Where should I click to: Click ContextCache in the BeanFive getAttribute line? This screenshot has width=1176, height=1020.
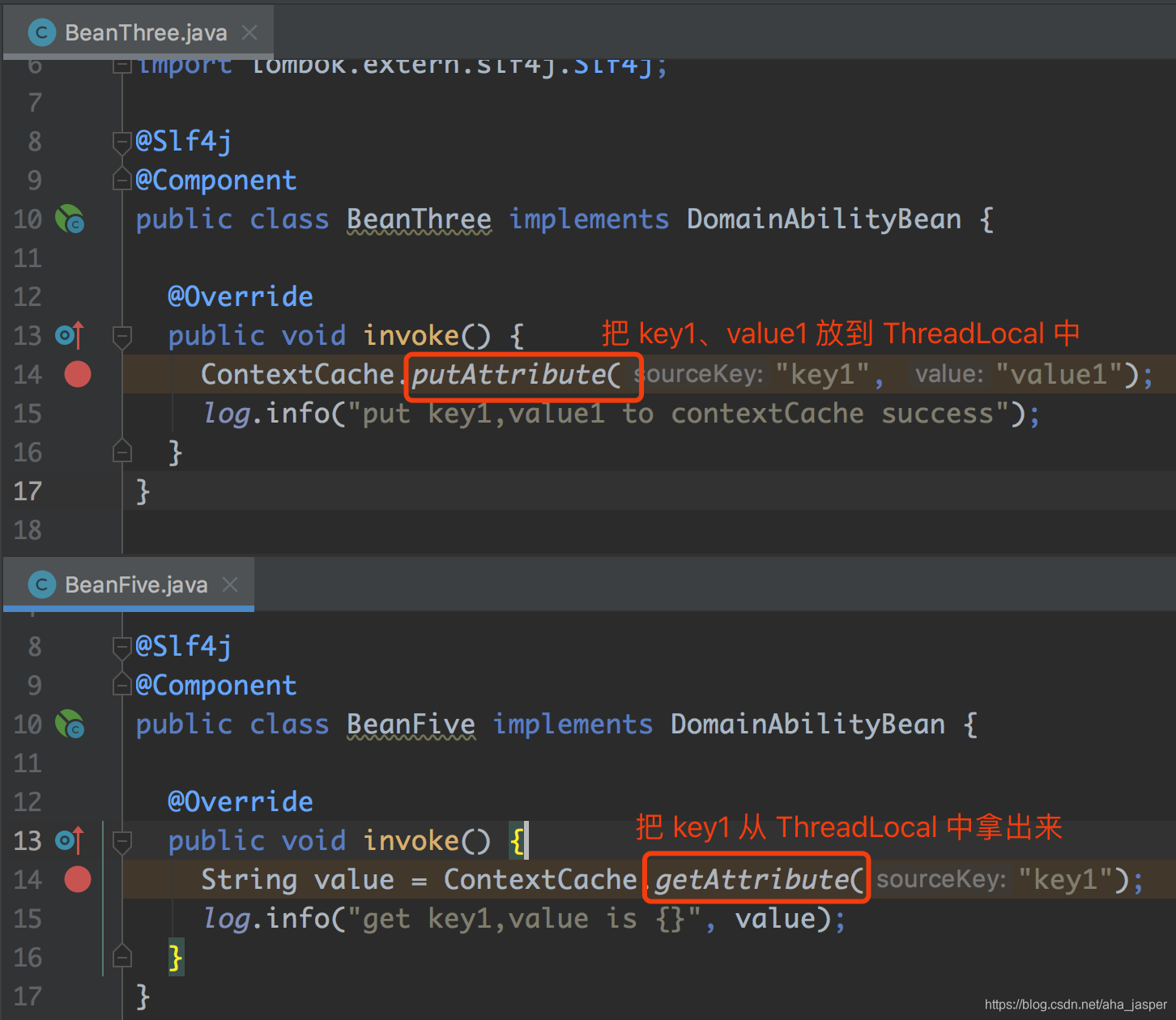click(x=540, y=880)
